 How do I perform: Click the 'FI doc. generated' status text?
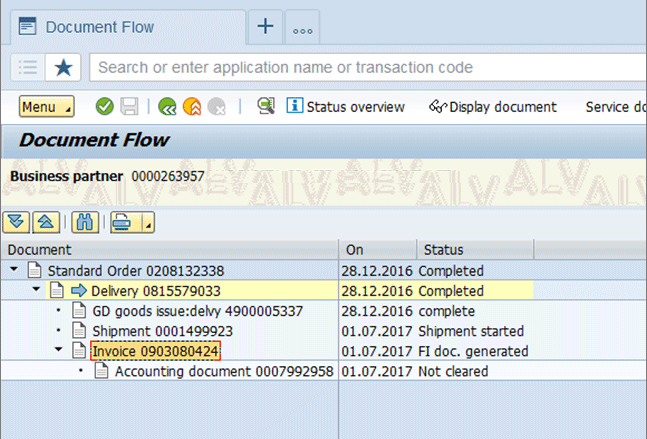473,352
